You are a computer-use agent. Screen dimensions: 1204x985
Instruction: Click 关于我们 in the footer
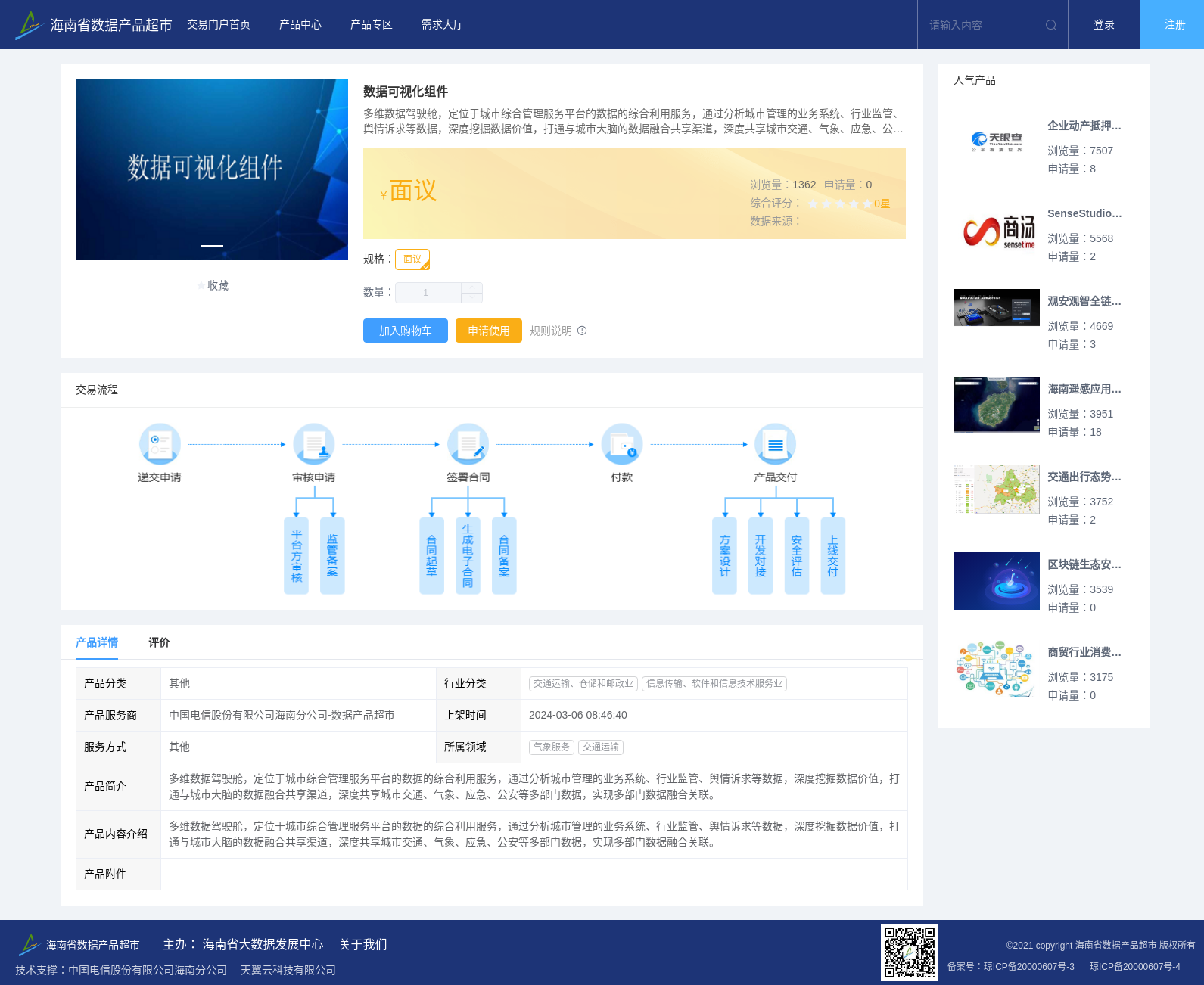[363, 944]
